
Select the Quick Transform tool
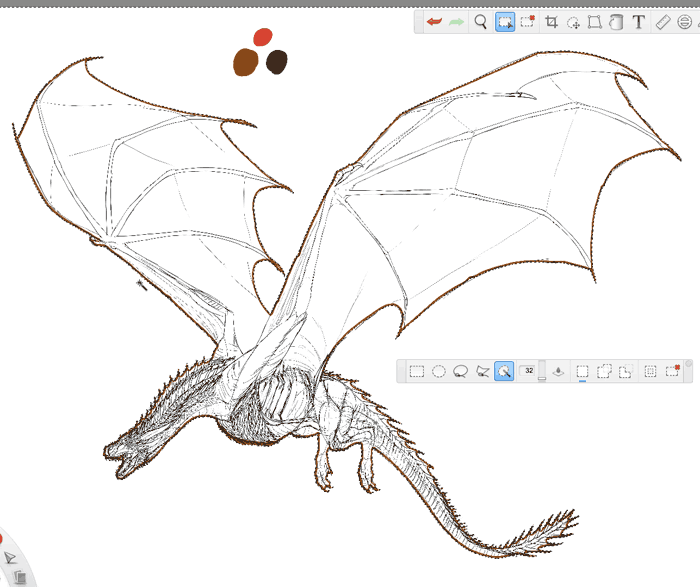(x=573, y=22)
